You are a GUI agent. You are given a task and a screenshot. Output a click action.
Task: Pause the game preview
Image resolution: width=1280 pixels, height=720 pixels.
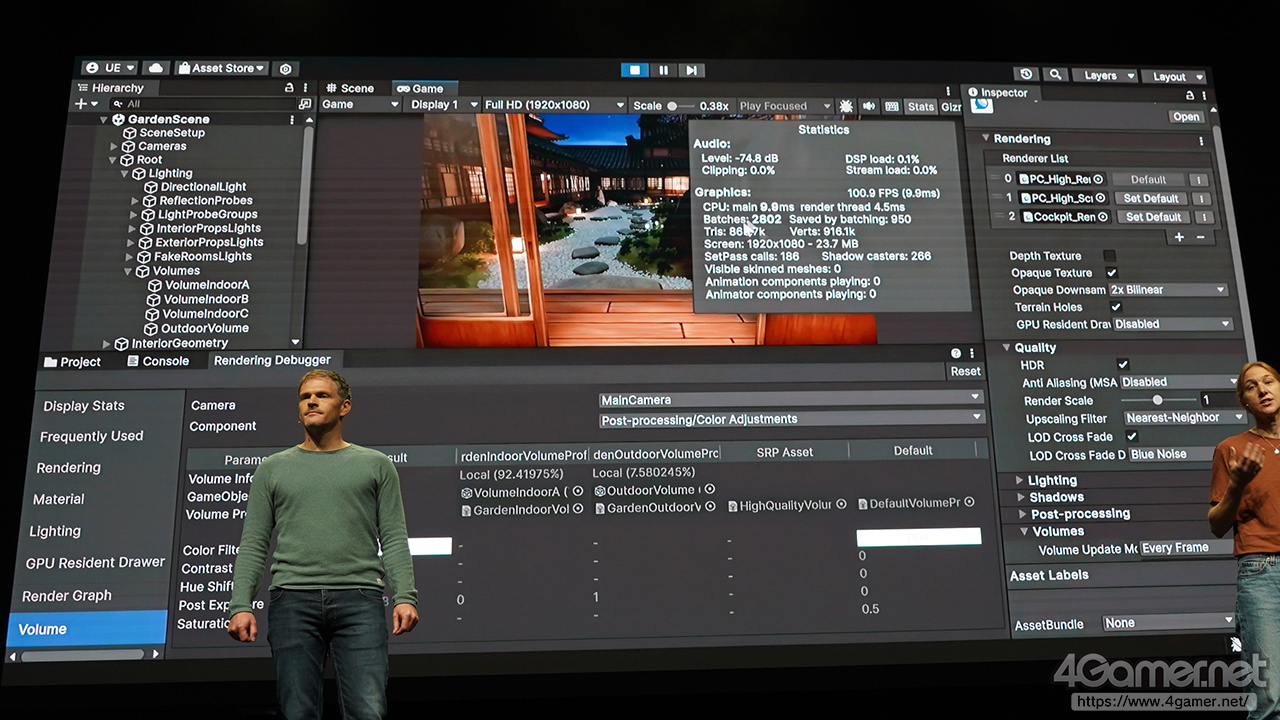click(663, 70)
